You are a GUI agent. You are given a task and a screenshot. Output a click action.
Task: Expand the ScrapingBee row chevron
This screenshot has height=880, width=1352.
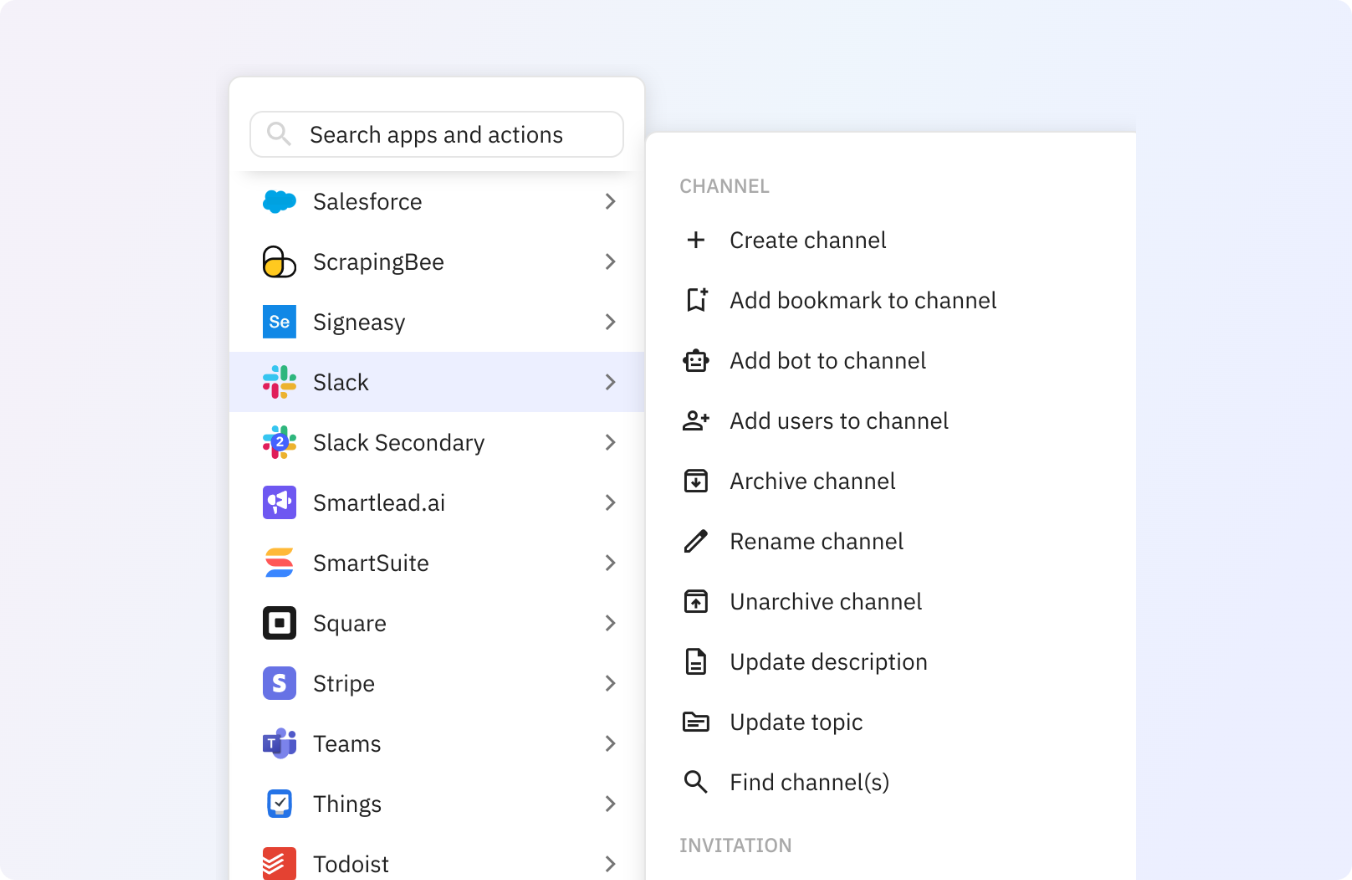click(610, 262)
